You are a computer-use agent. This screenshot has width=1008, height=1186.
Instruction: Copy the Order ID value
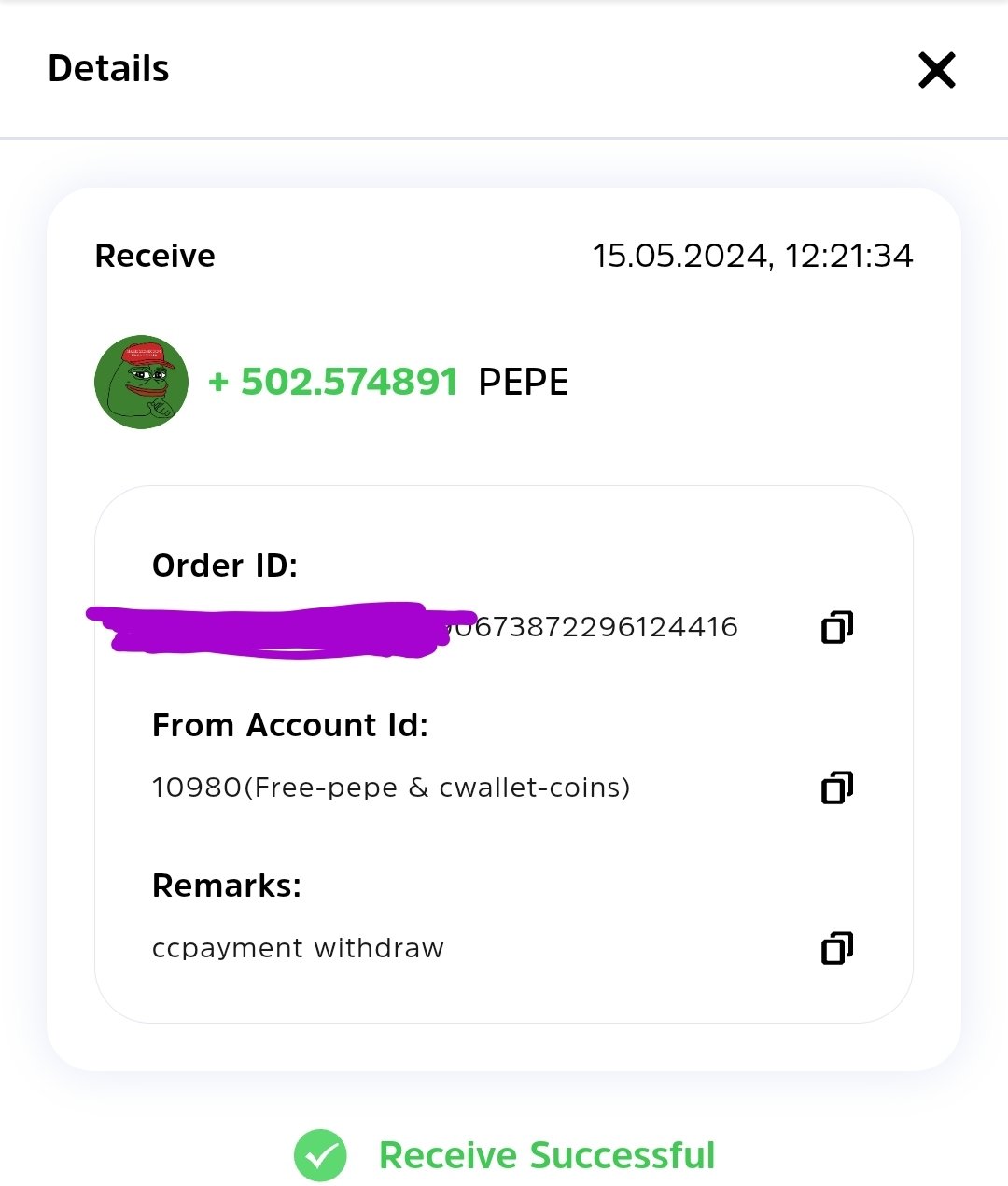837,627
